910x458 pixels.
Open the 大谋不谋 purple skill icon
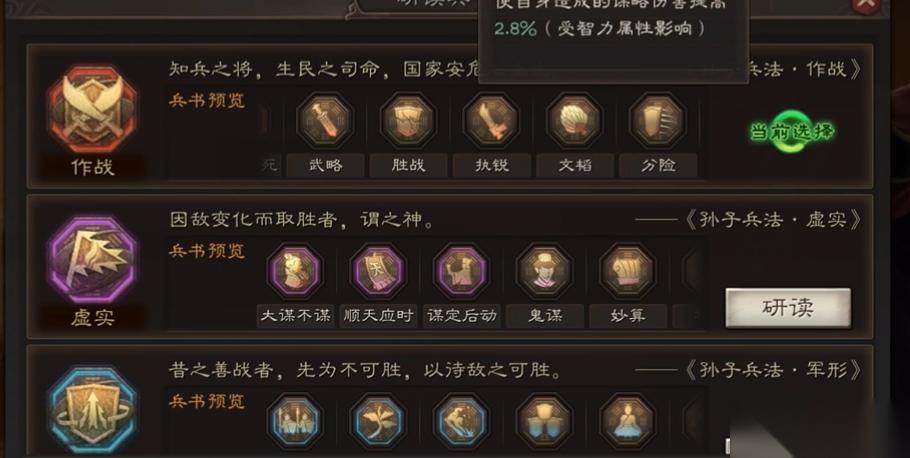pos(295,271)
